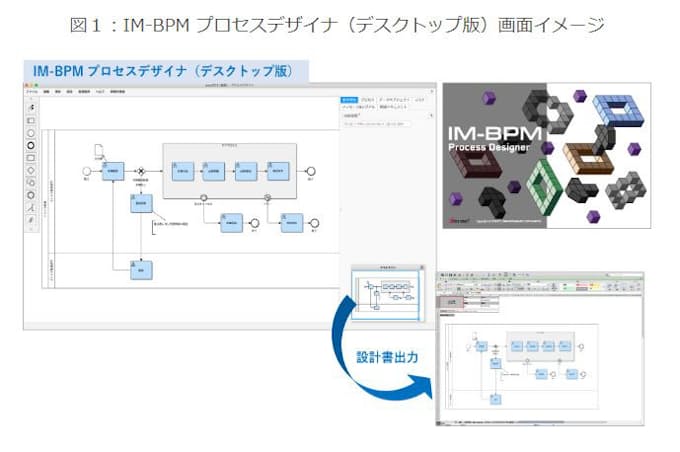
Task: Switch to the プロセス properties tab
Action: [x=368, y=101]
